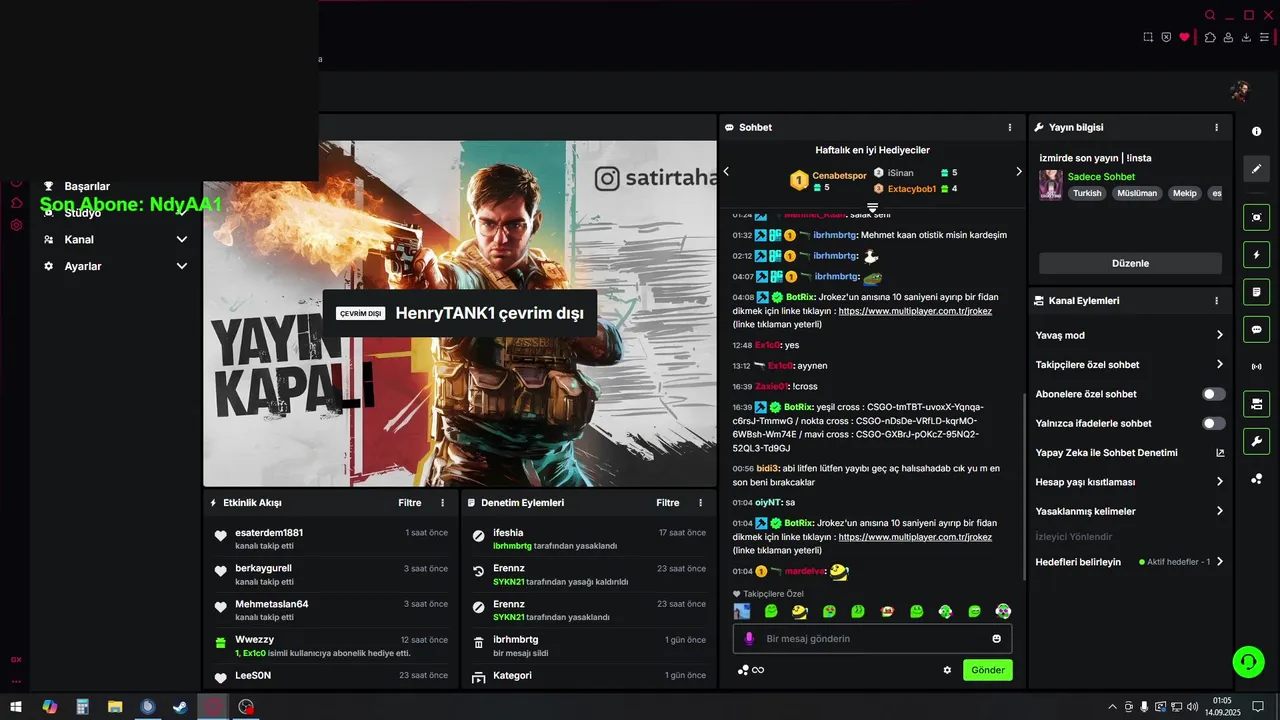Viewport: 1280px width, 720px height.
Task: Open the Etkinlik Akışı three-dot menu
Action: 443,503
